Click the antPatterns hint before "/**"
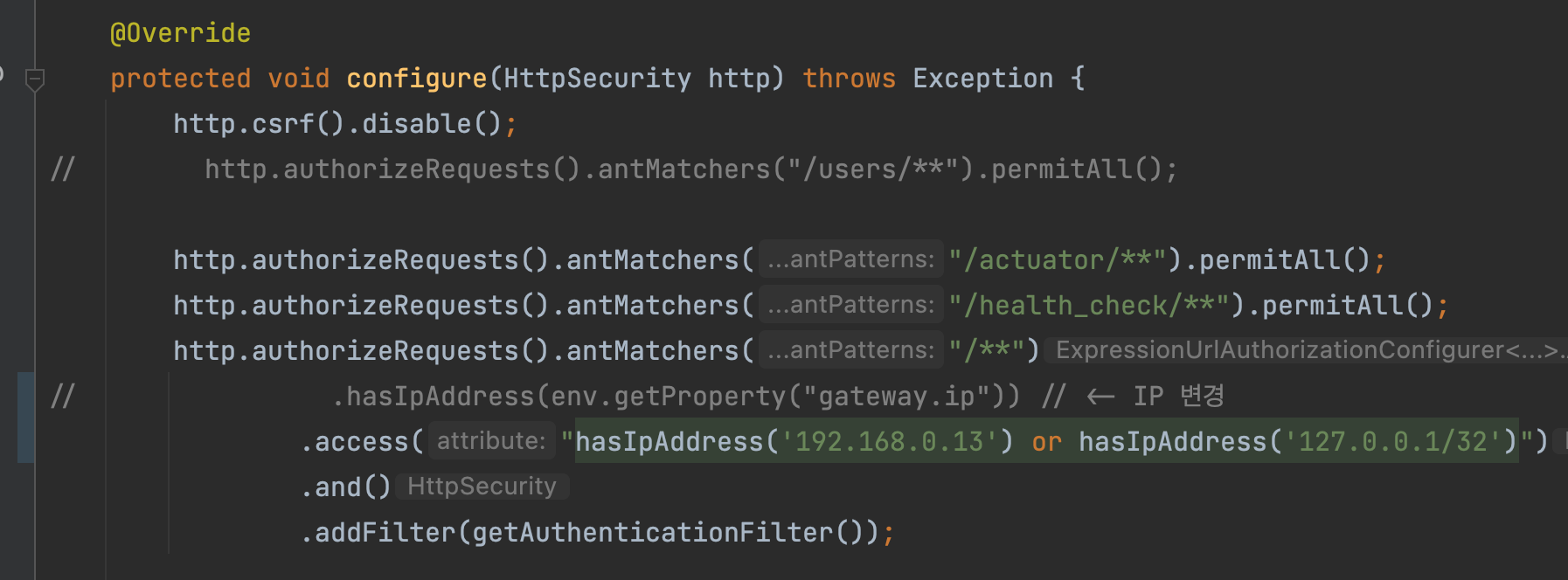This screenshot has height=580, width=1568. pyautogui.click(x=850, y=350)
